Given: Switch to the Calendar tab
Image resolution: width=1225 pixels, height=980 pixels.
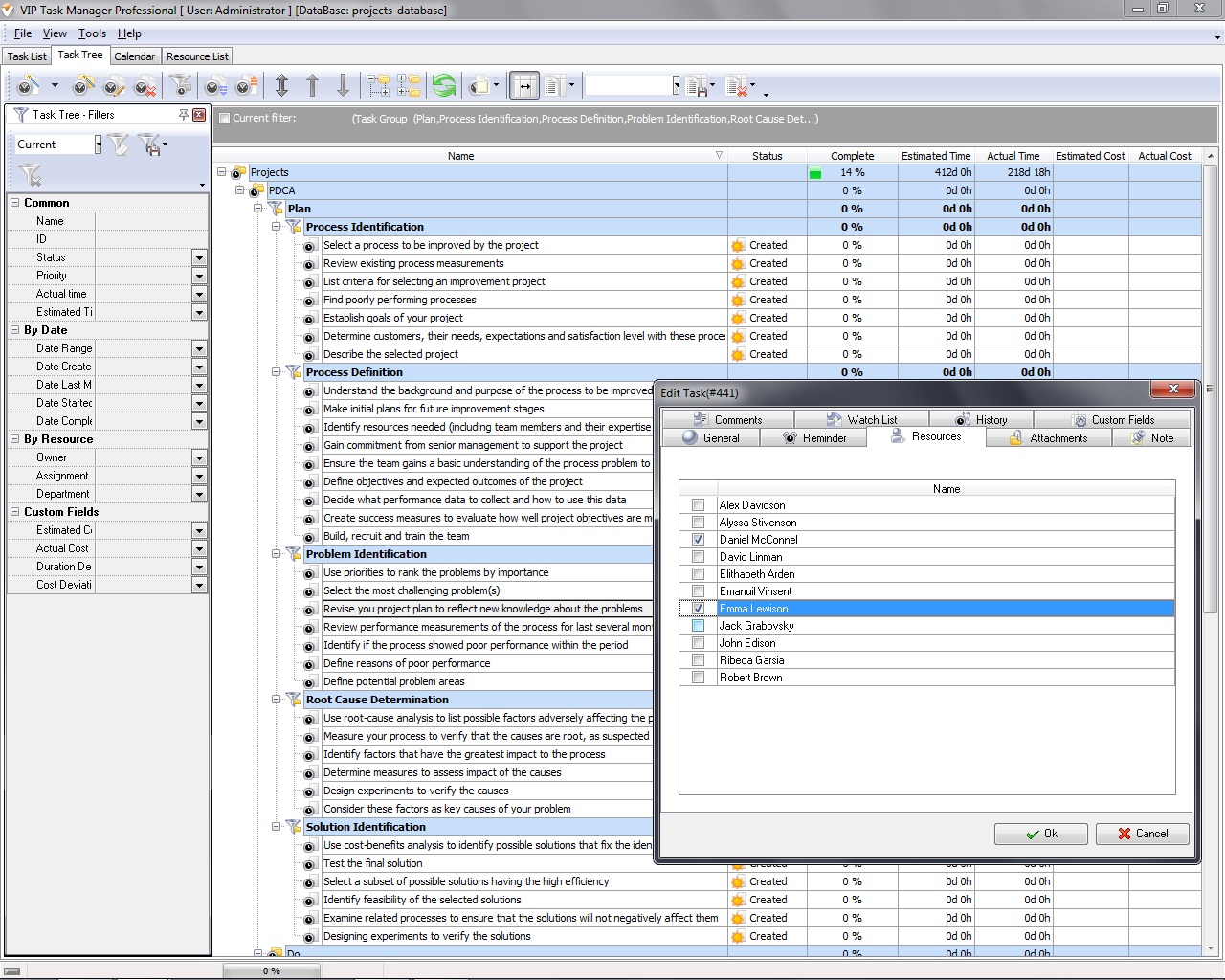Looking at the screenshot, I should click(134, 56).
